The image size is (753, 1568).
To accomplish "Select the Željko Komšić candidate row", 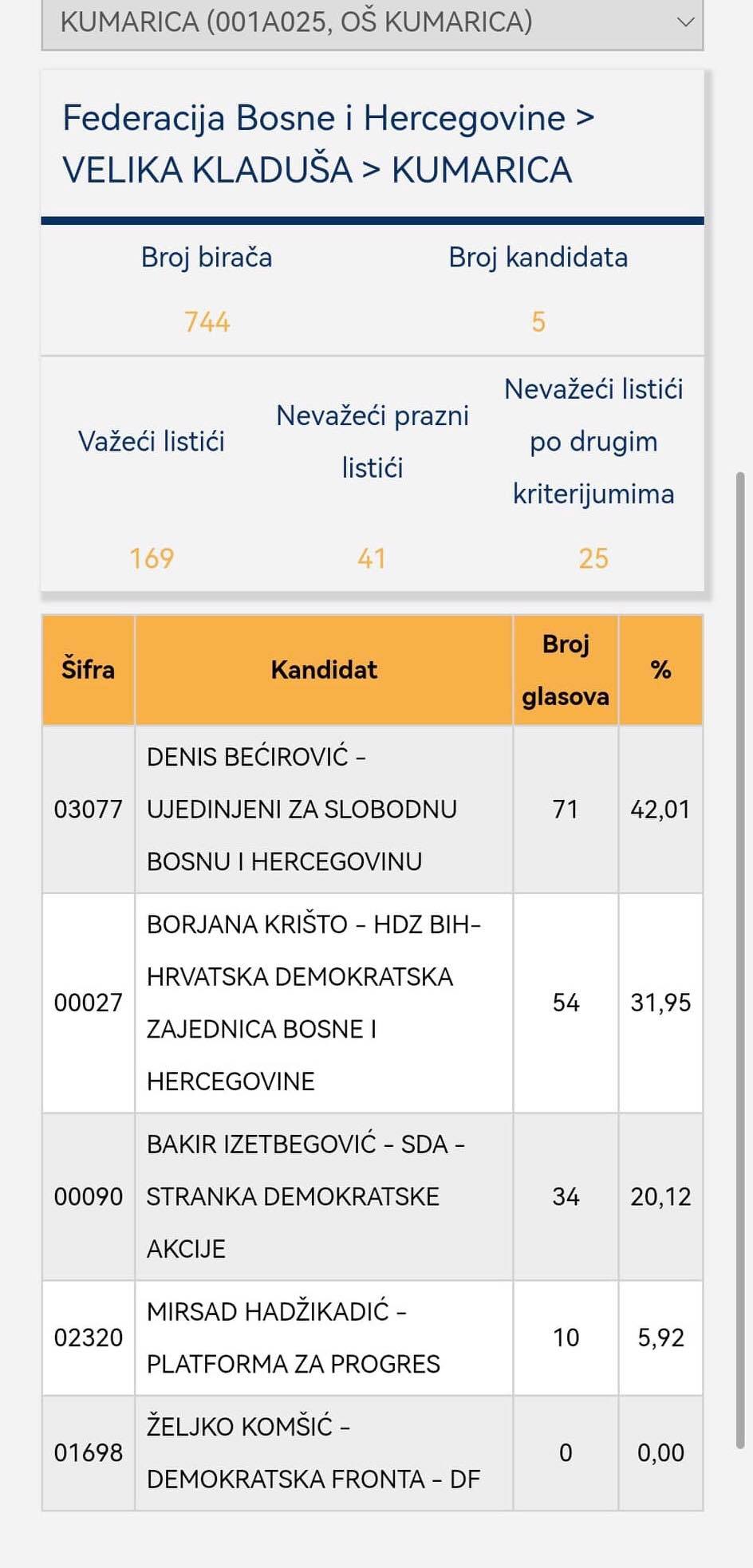I will coord(324,1452).
